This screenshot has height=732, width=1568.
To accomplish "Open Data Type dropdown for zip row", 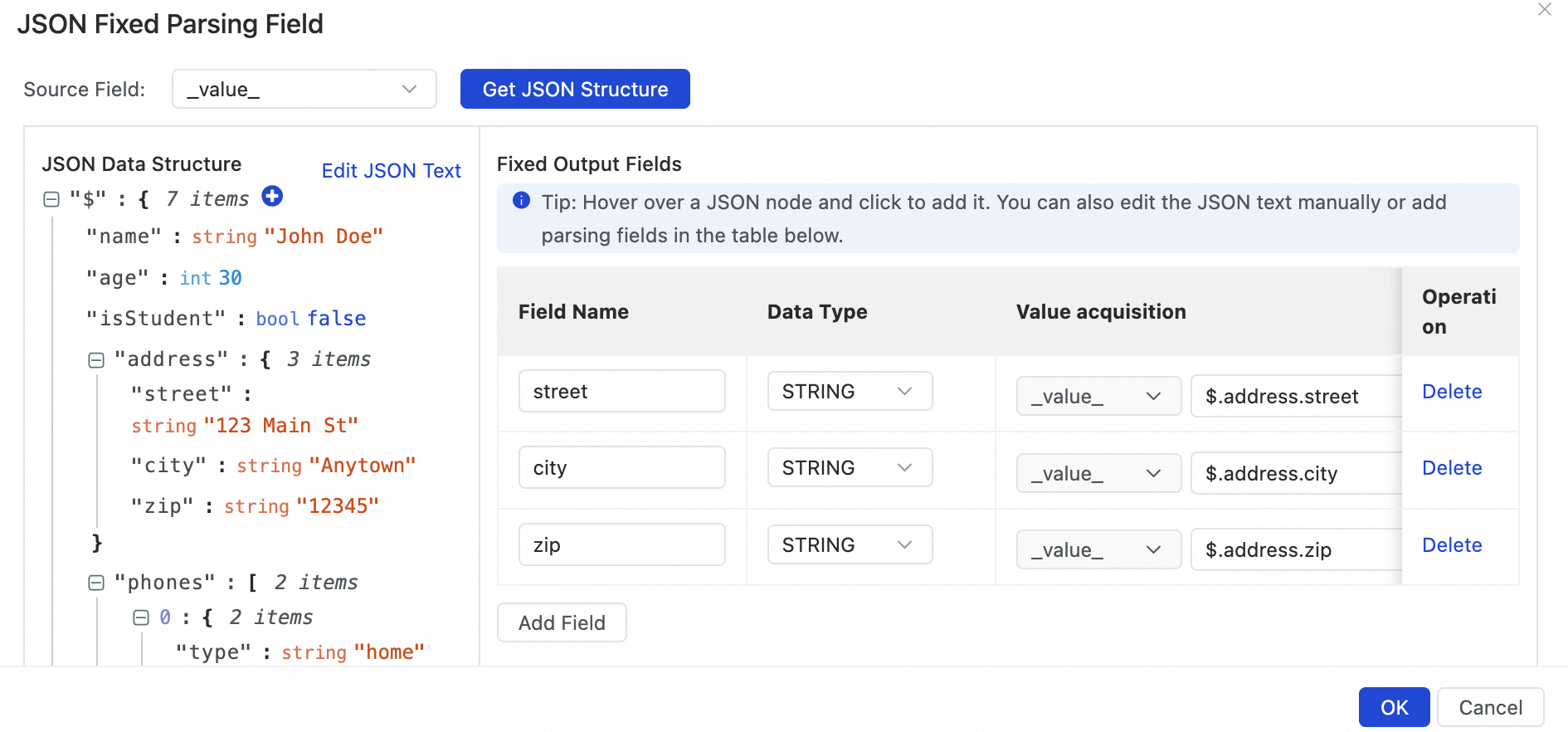I will pyautogui.click(x=850, y=544).
